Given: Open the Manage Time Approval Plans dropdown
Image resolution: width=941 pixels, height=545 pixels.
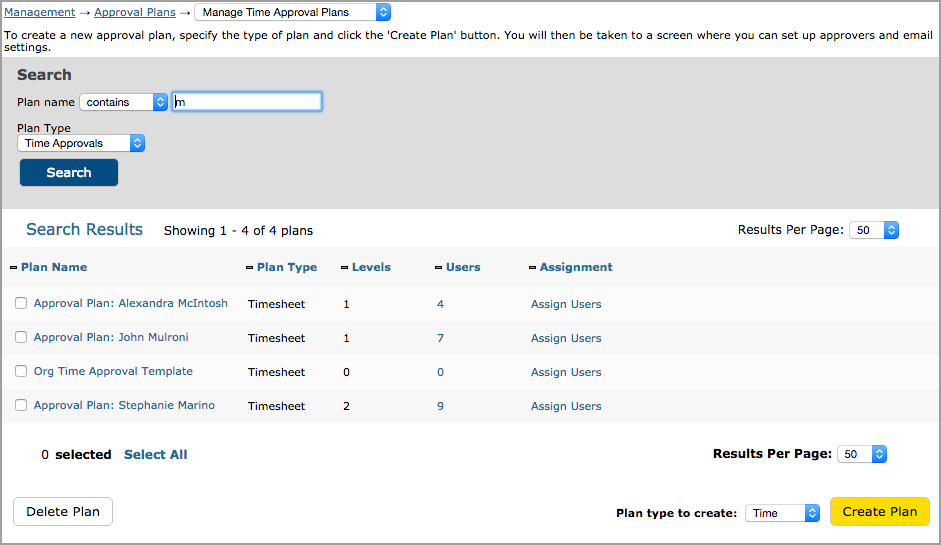Looking at the screenshot, I should click(x=292, y=12).
